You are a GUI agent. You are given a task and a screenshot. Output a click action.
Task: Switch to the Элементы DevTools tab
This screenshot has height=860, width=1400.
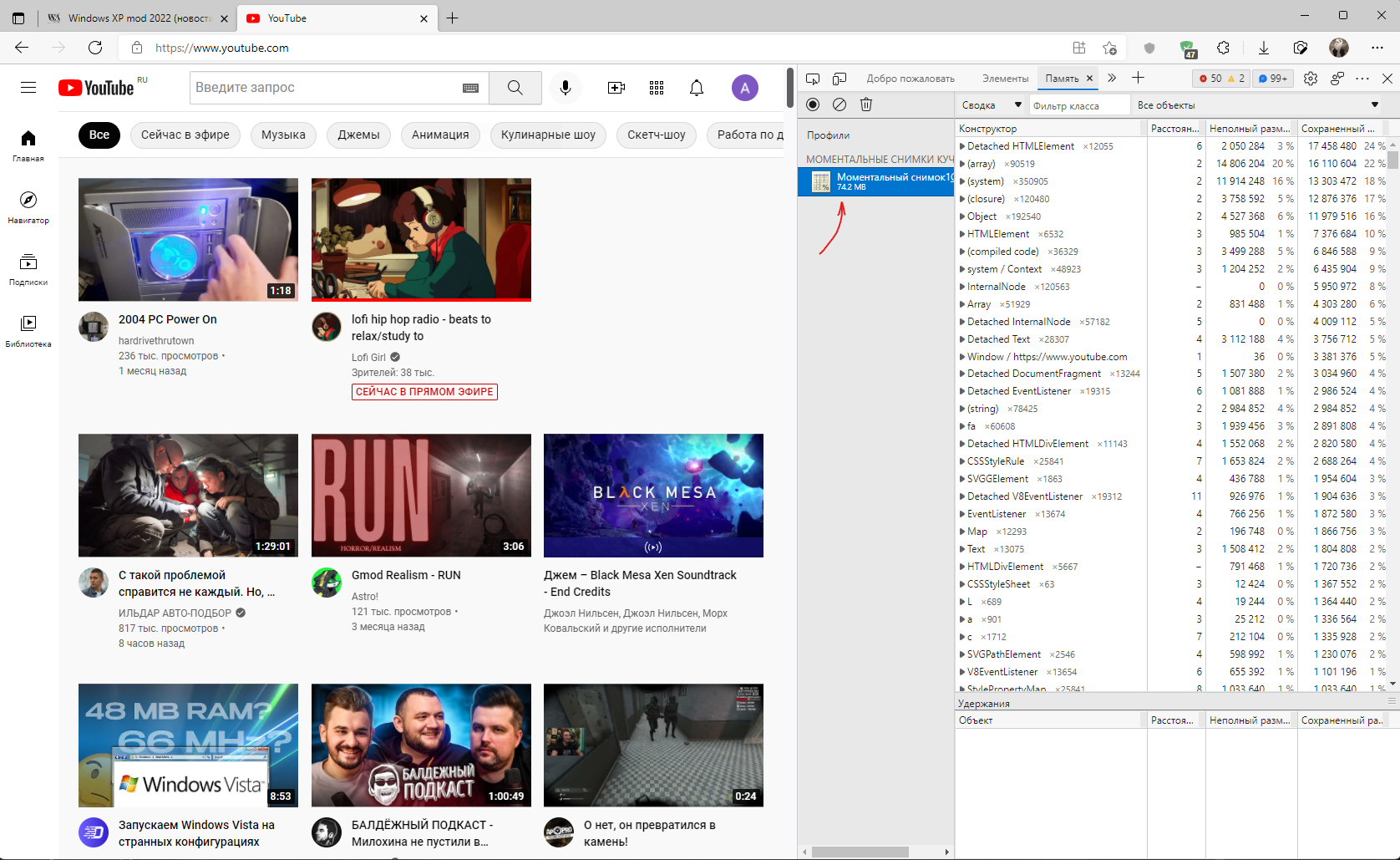1005,79
